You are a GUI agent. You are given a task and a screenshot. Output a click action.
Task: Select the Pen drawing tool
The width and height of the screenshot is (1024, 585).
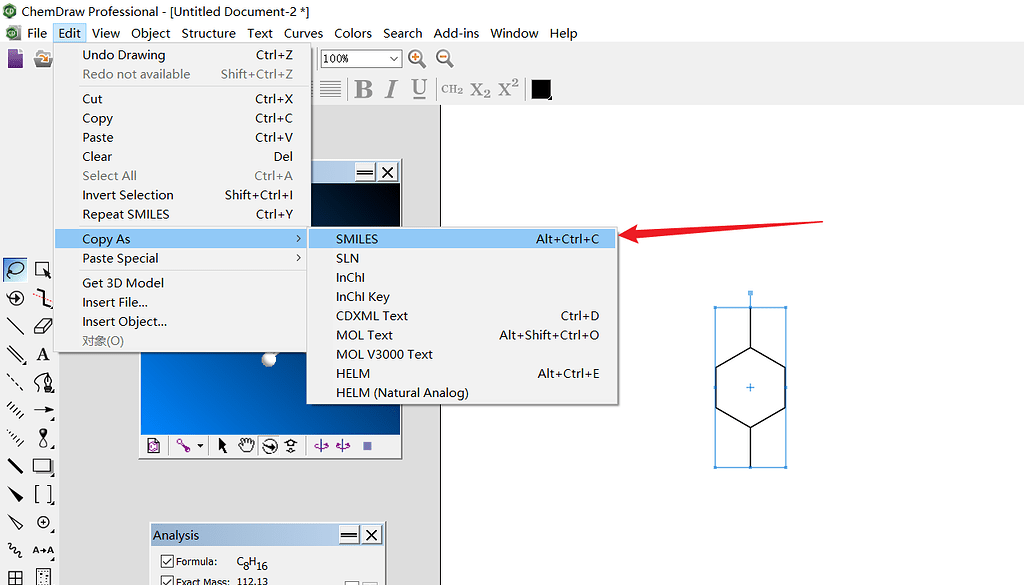[x=43, y=382]
